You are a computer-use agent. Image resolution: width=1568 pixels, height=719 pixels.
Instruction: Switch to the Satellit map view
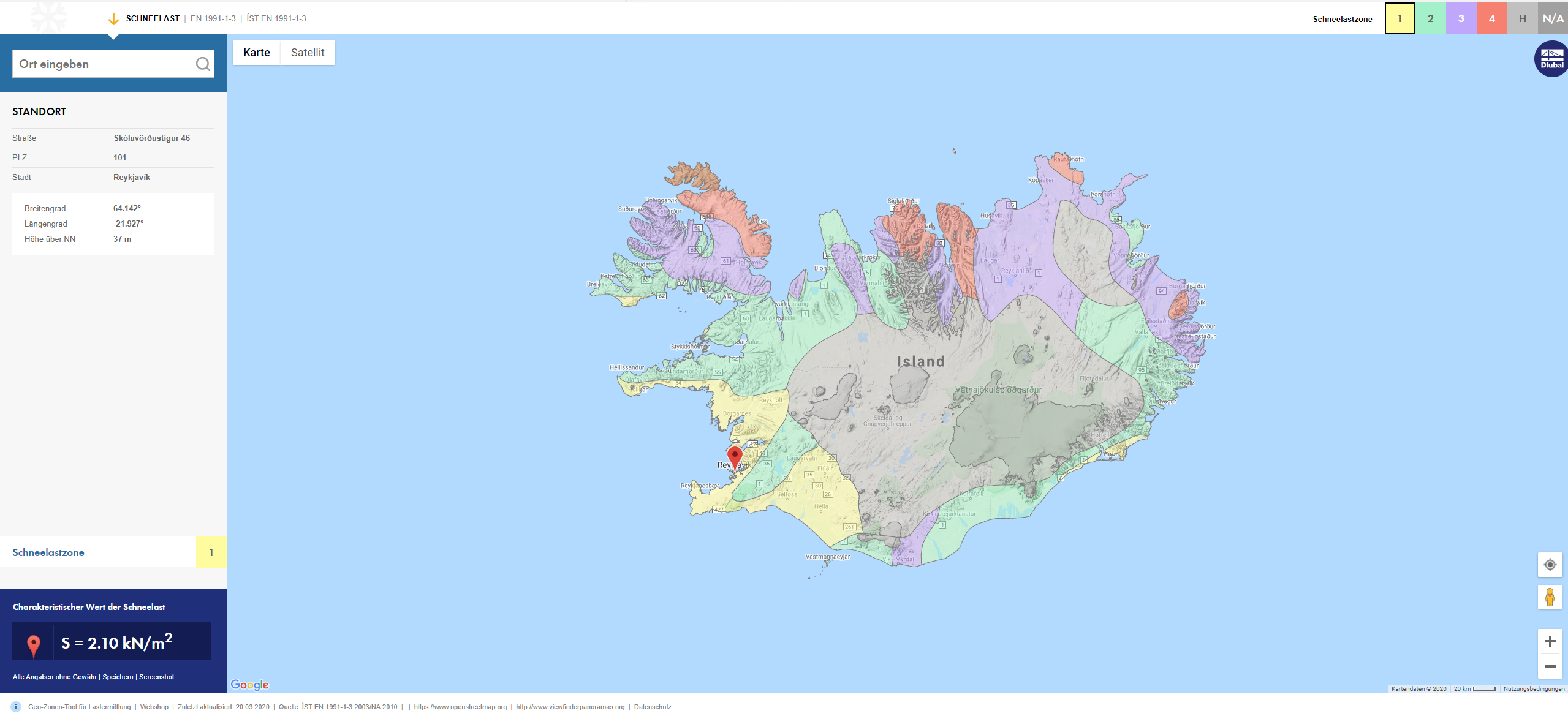[307, 52]
